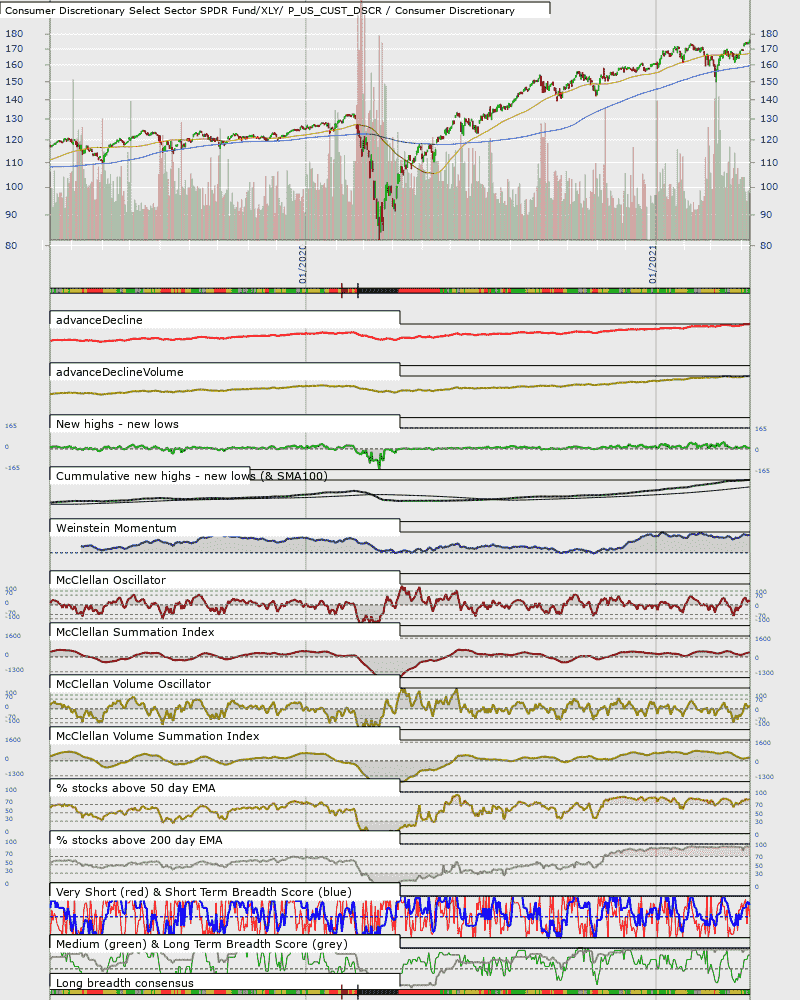Click the New highs - new lows label
This screenshot has width=800, height=1000.
pyautogui.click(x=117, y=424)
